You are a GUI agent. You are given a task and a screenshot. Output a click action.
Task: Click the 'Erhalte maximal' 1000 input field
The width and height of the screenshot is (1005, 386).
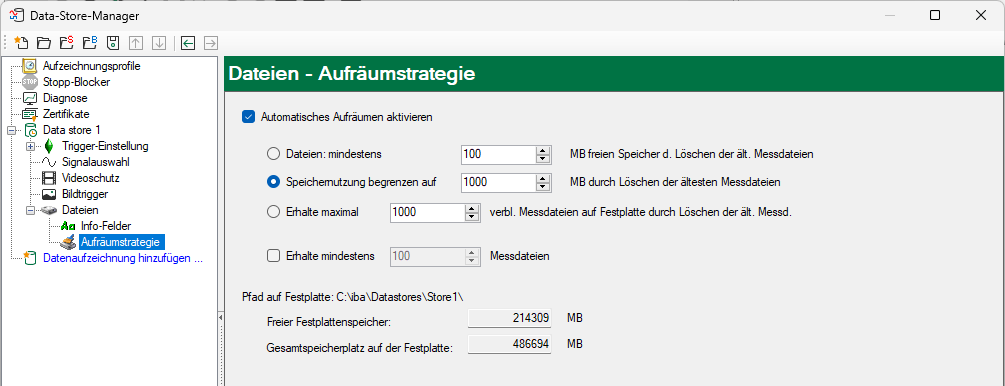427,212
